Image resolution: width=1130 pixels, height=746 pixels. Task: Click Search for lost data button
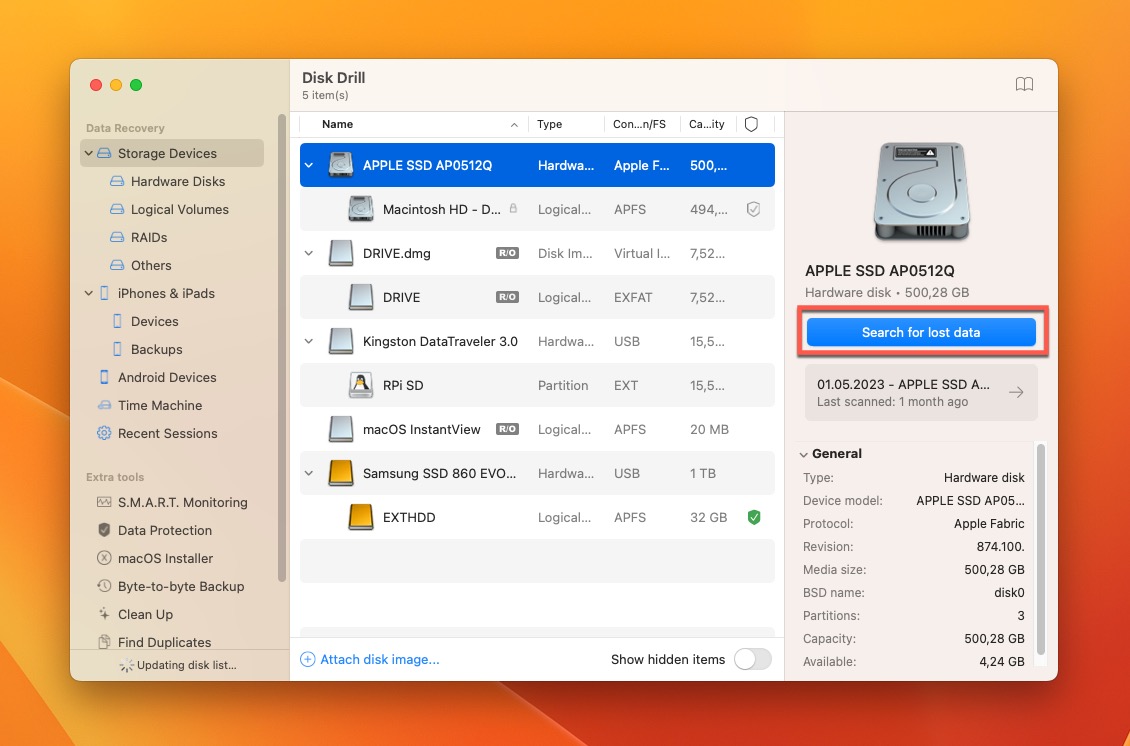tap(921, 332)
